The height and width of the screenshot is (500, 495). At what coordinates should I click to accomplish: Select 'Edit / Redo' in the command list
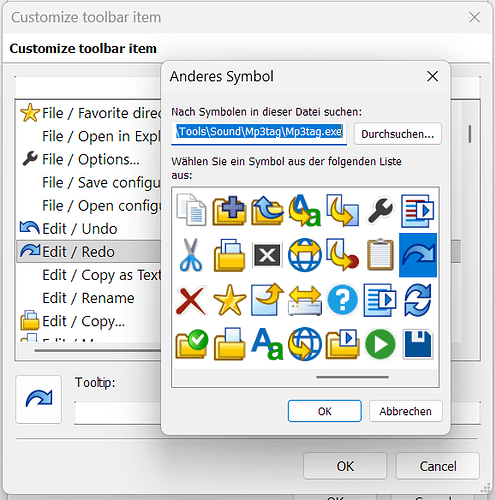[89, 252]
